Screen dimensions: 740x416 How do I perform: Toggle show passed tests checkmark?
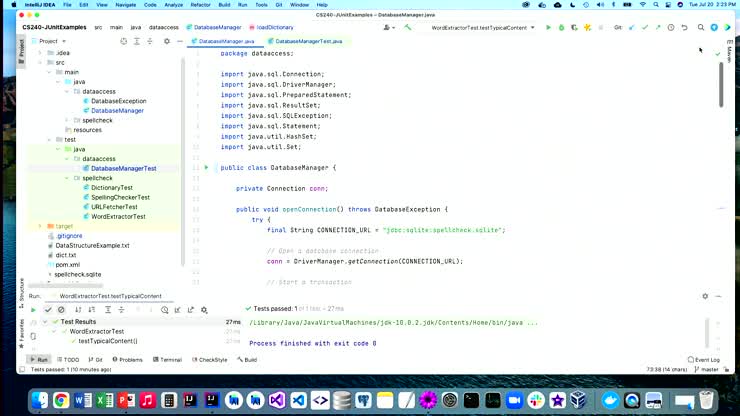pos(48,310)
